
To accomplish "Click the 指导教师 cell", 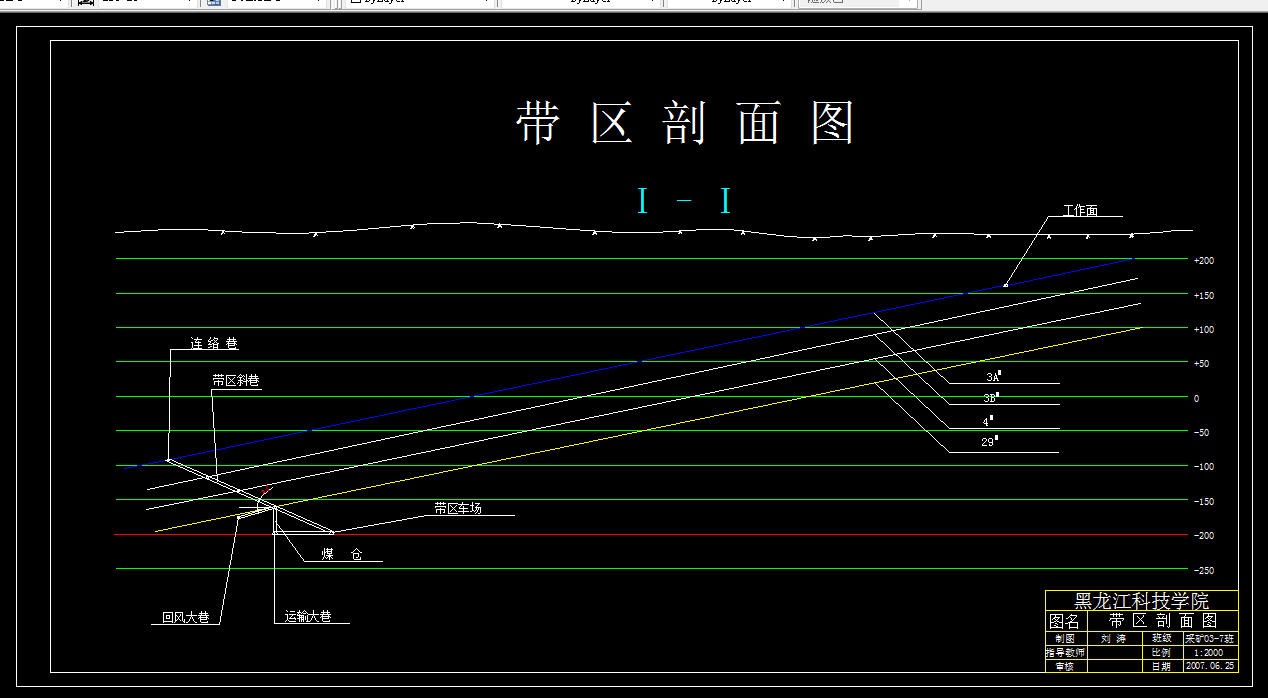I will (x=1064, y=652).
